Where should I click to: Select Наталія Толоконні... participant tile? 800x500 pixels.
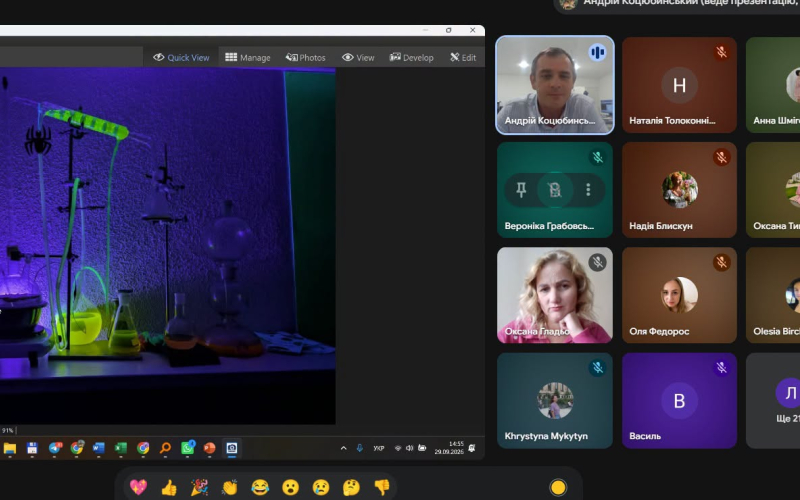click(679, 85)
